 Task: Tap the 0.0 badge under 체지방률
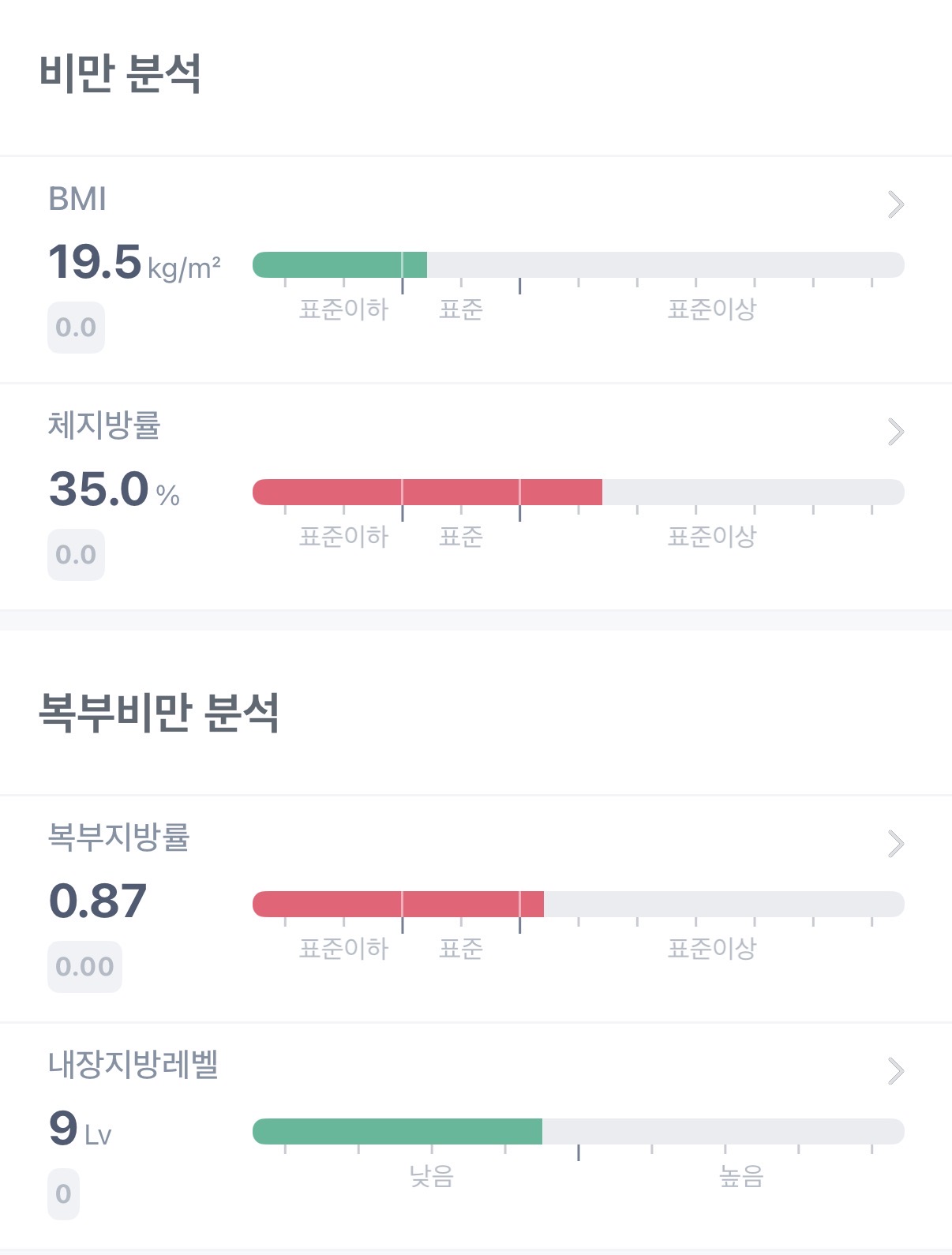[76, 555]
